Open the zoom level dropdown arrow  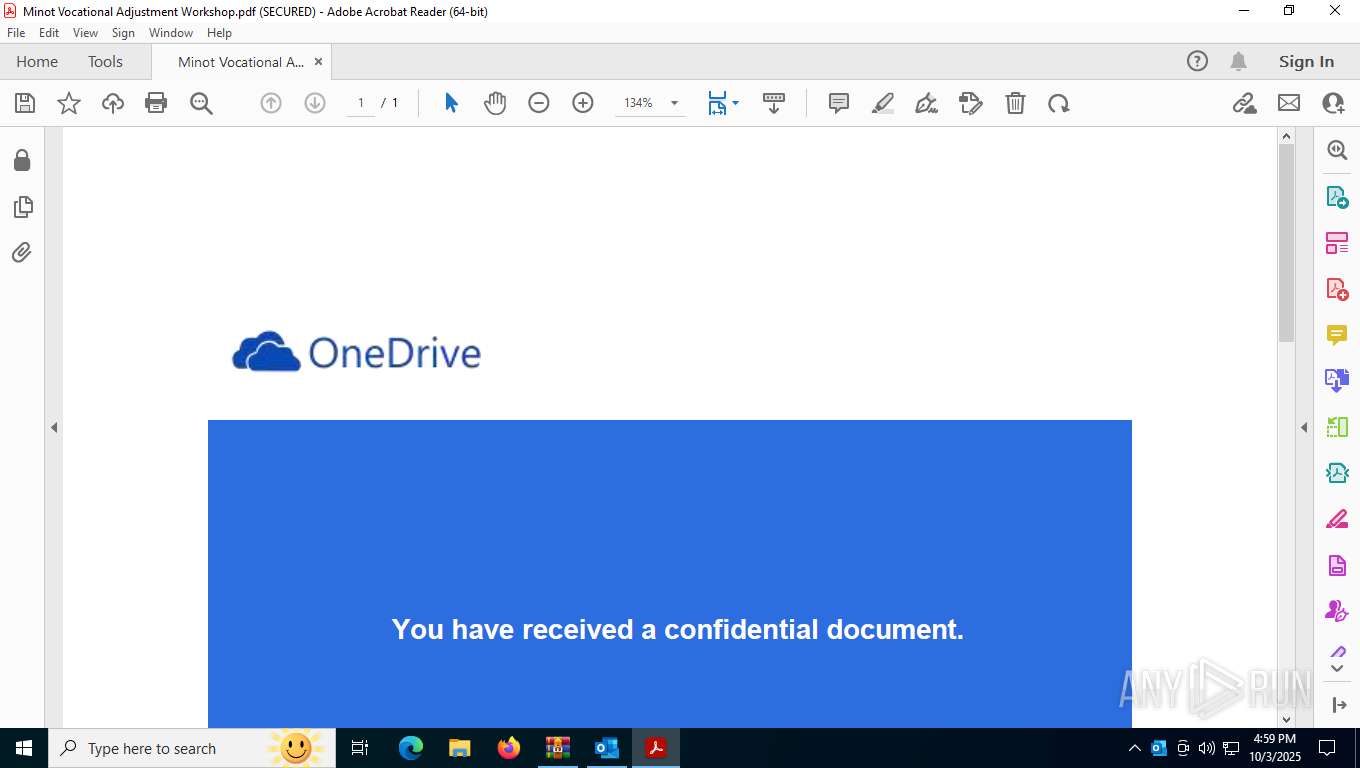tap(674, 103)
